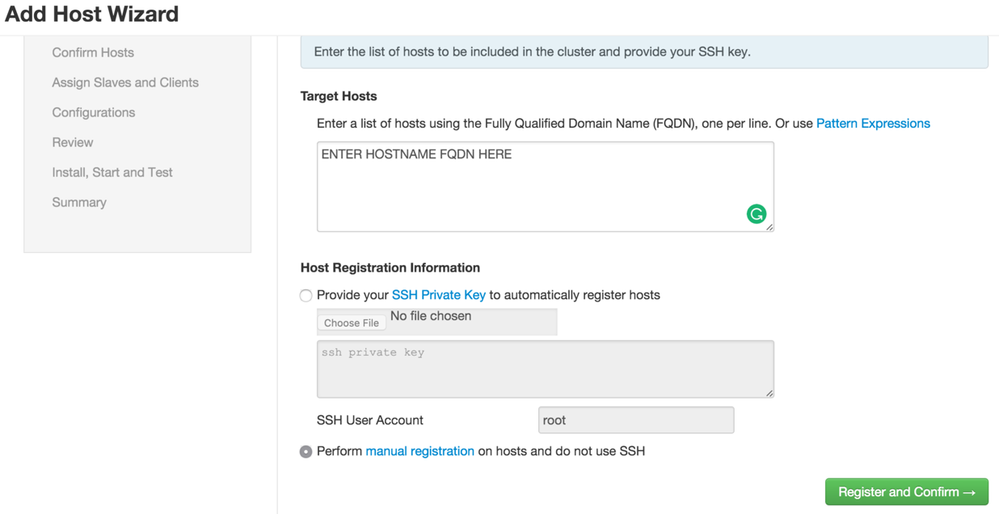The height and width of the screenshot is (514, 999).
Task: Click the No file chosen label
Action: click(431, 316)
